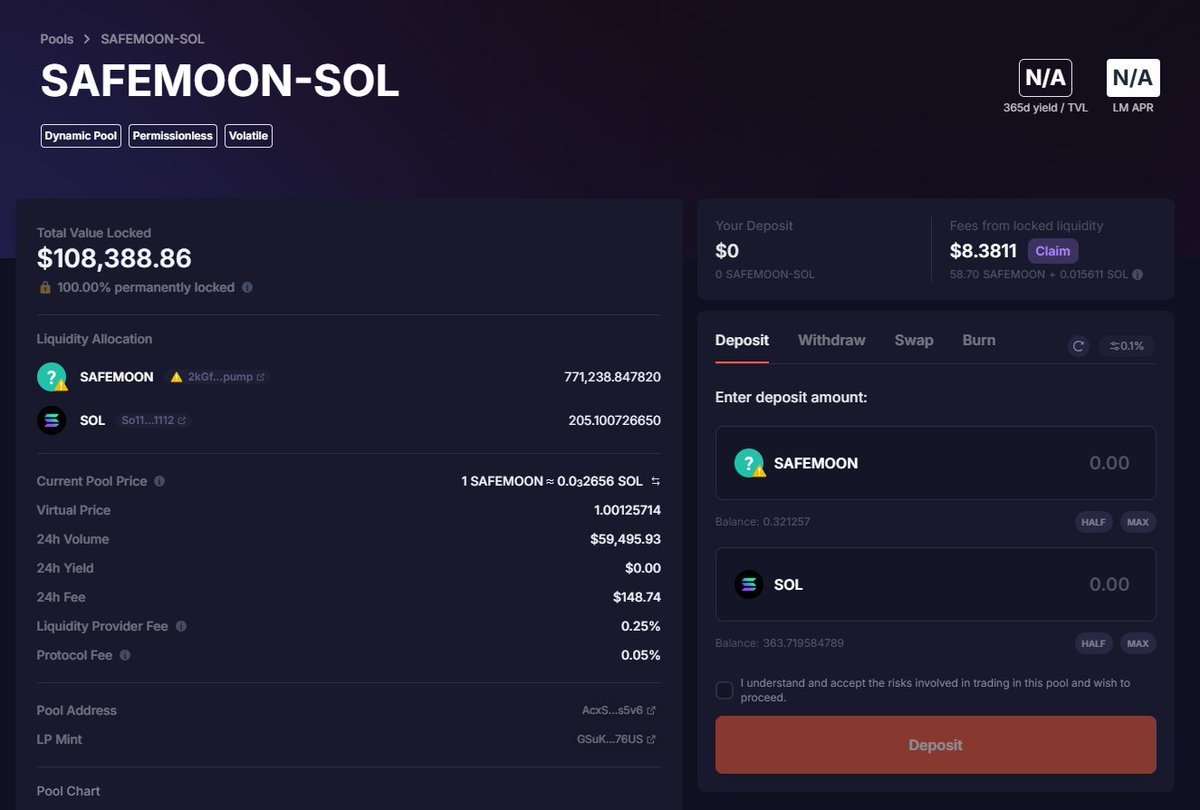Viewport: 1200px width, 810px height.
Task: Click the Pools breadcrumb link
Action: 56,39
